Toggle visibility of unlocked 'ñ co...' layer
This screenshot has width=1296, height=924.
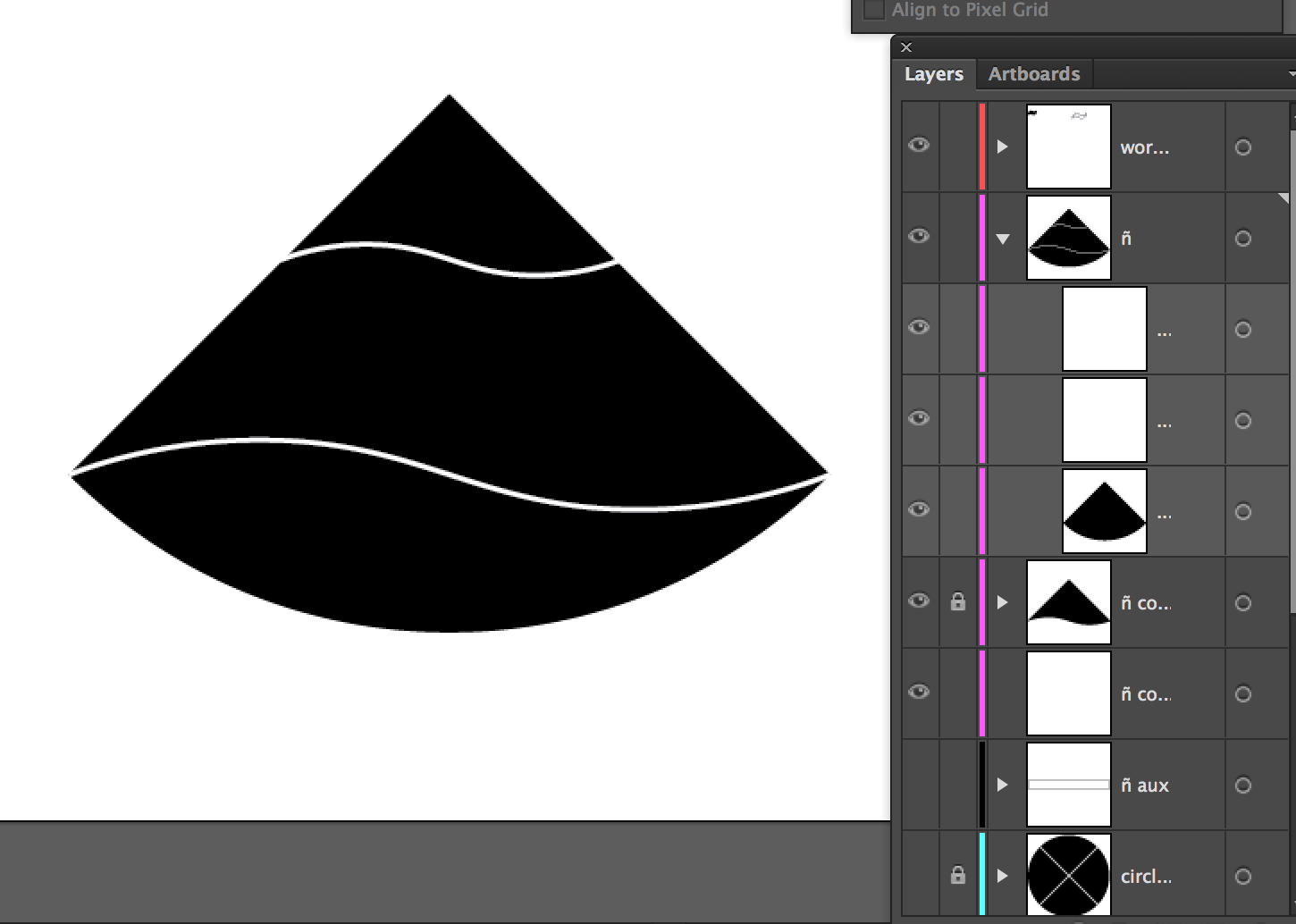919,693
